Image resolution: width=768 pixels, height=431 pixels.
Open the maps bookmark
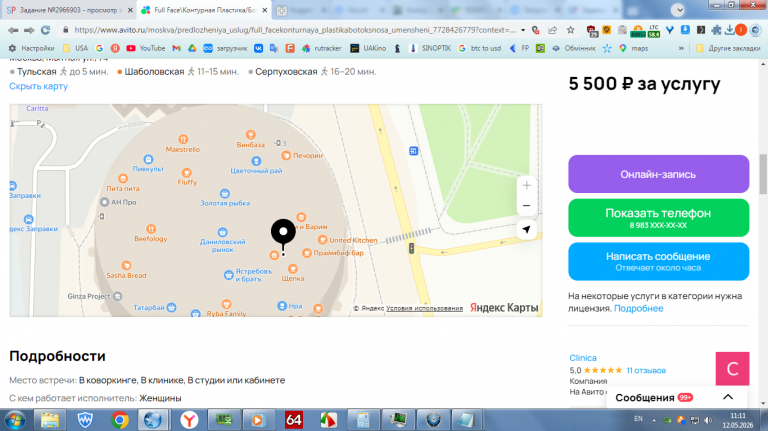point(633,48)
